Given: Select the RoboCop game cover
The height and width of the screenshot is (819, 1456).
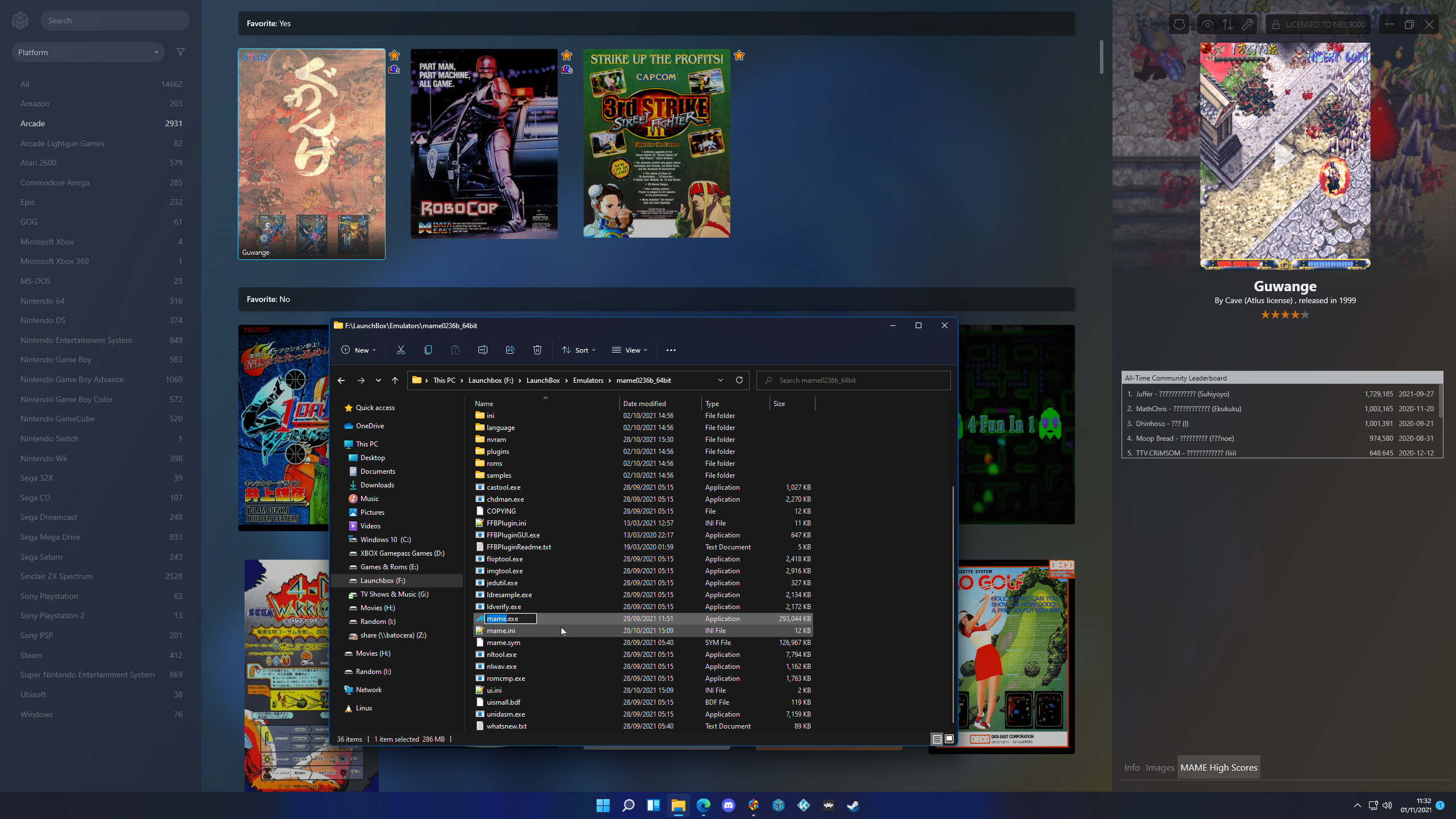Looking at the screenshot, I should click(x=484, y=143).
